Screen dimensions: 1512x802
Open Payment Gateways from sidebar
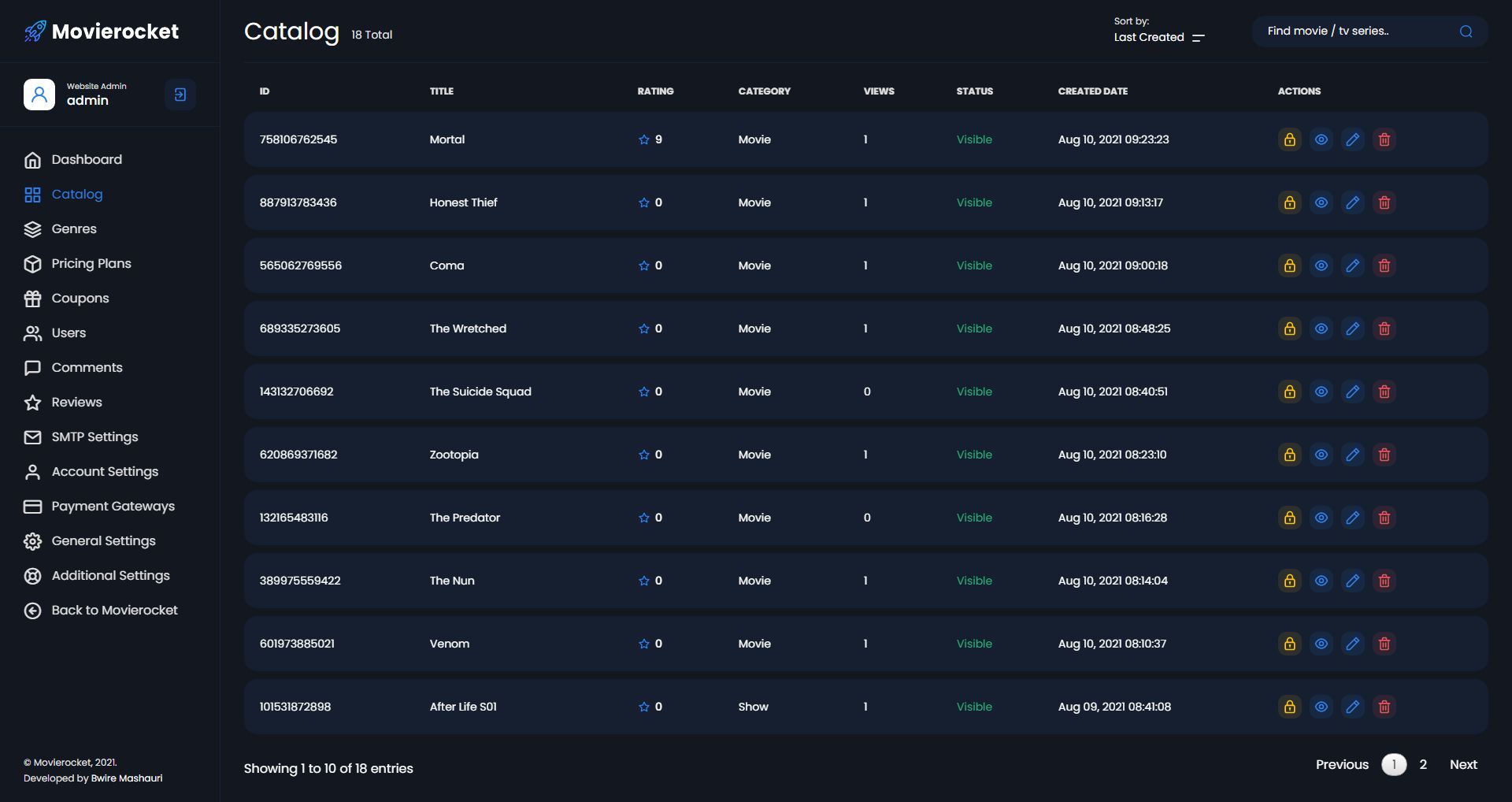(113, 506)
